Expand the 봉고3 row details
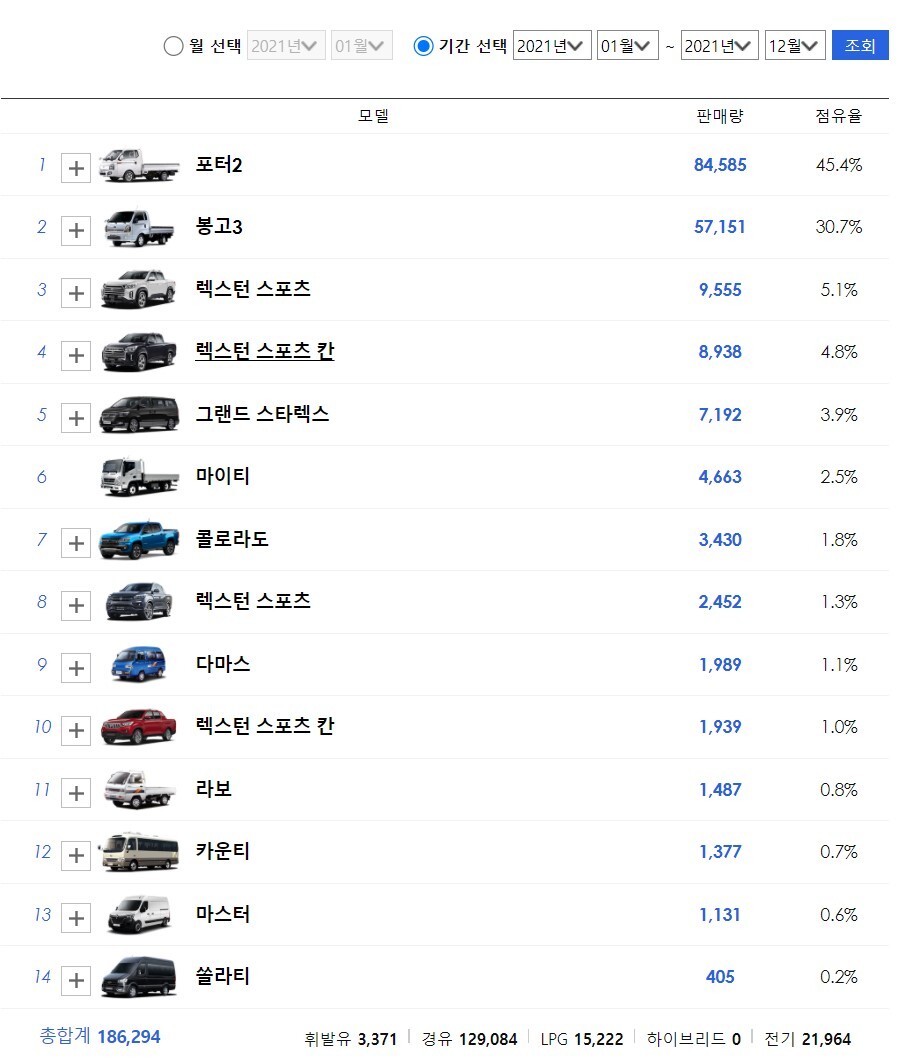This screenshot has width=897, height=1061. pos(76,230)
